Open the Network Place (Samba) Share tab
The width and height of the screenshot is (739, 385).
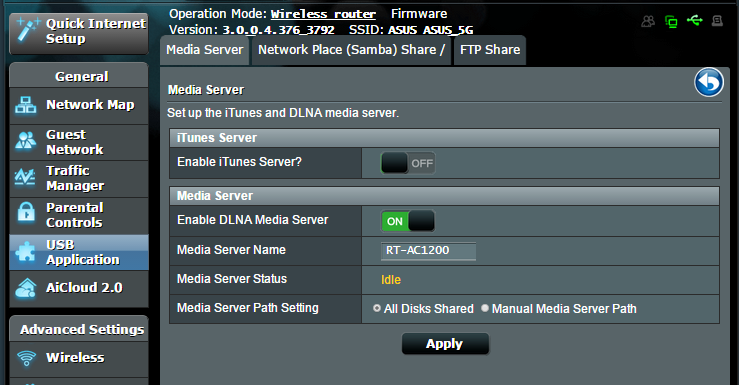click(352, 50)
